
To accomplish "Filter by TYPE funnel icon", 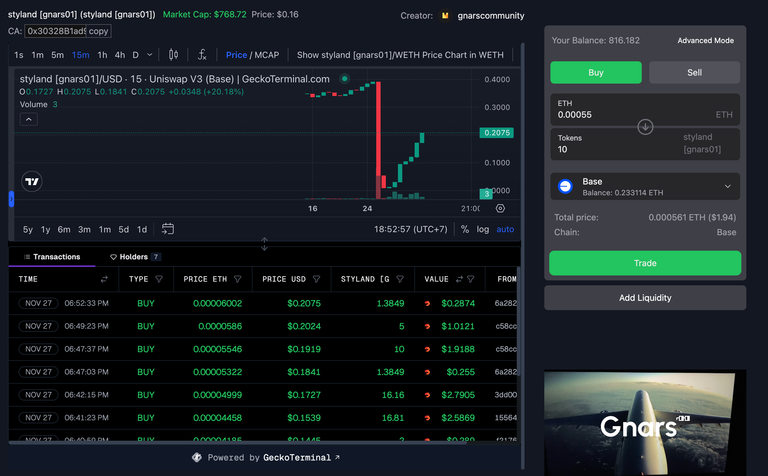I will pos(159,279).
